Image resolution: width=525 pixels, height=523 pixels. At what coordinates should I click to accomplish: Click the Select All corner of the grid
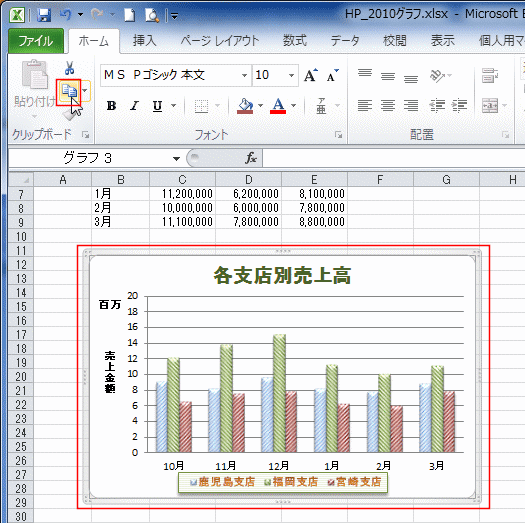pyautogui.click(x=21, y=180)
